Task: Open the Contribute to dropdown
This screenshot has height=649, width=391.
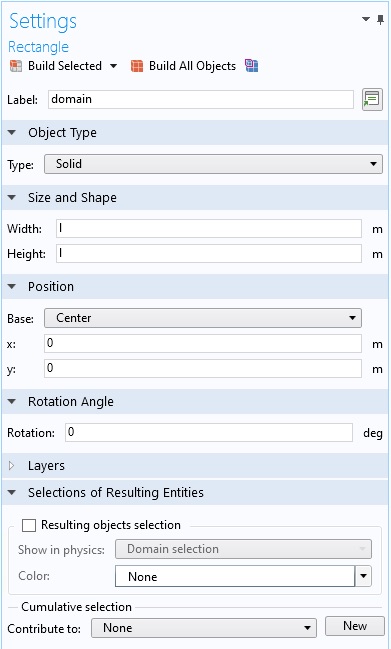Action: (x=204, y=628)
